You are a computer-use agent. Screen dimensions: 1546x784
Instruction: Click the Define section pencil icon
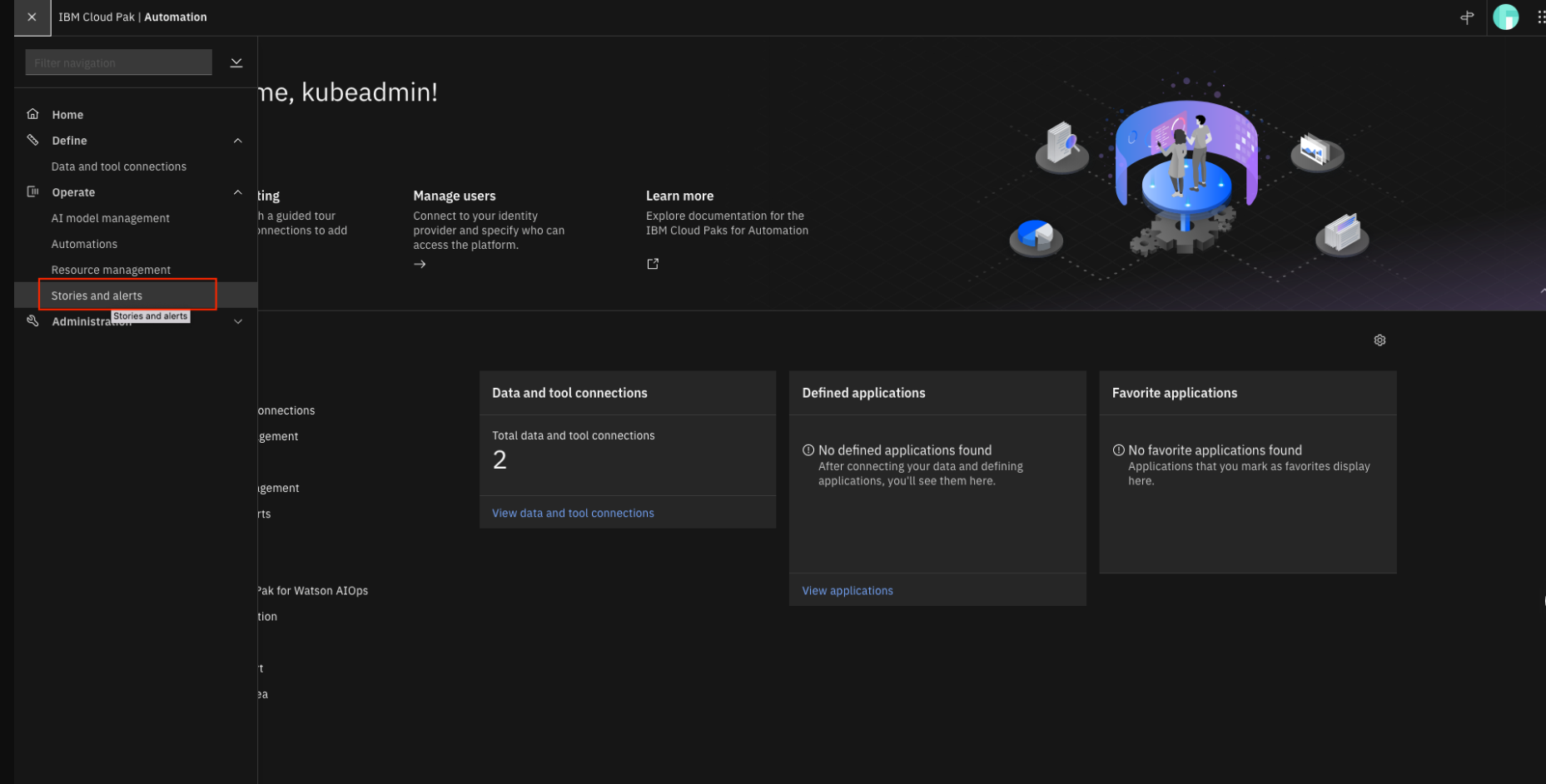pyautogui.click(x=33, y=140)
